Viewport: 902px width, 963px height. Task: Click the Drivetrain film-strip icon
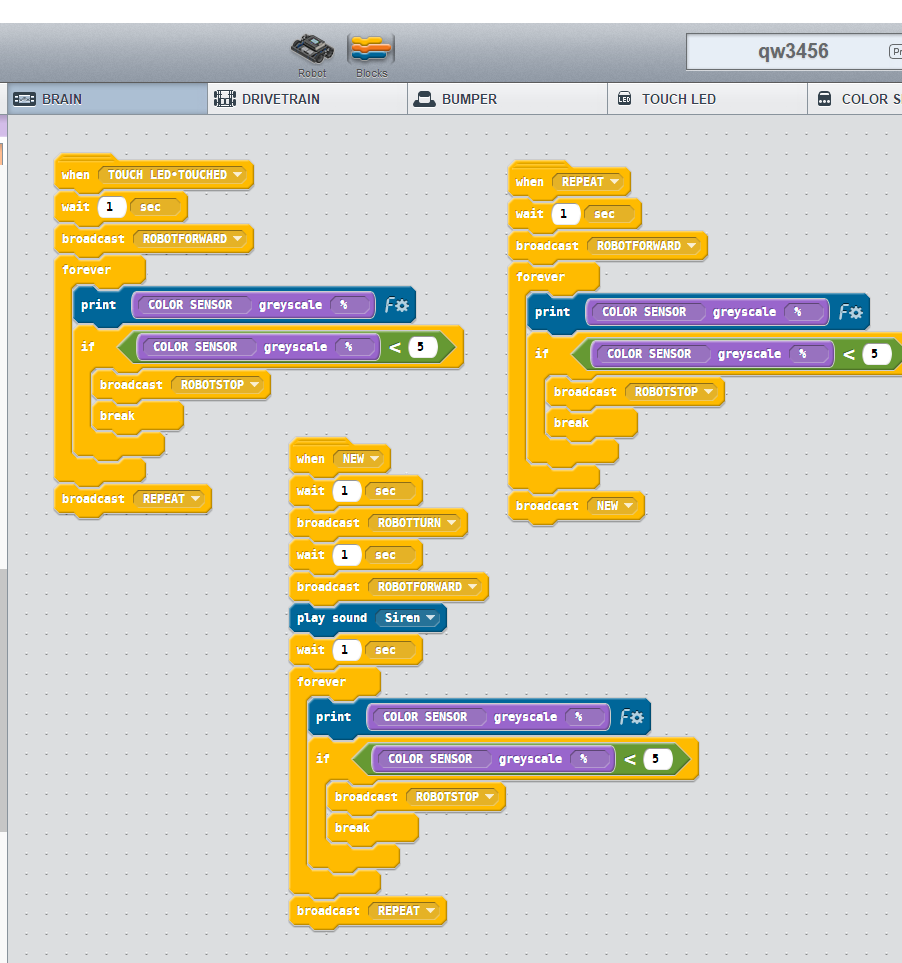[226, 99]
